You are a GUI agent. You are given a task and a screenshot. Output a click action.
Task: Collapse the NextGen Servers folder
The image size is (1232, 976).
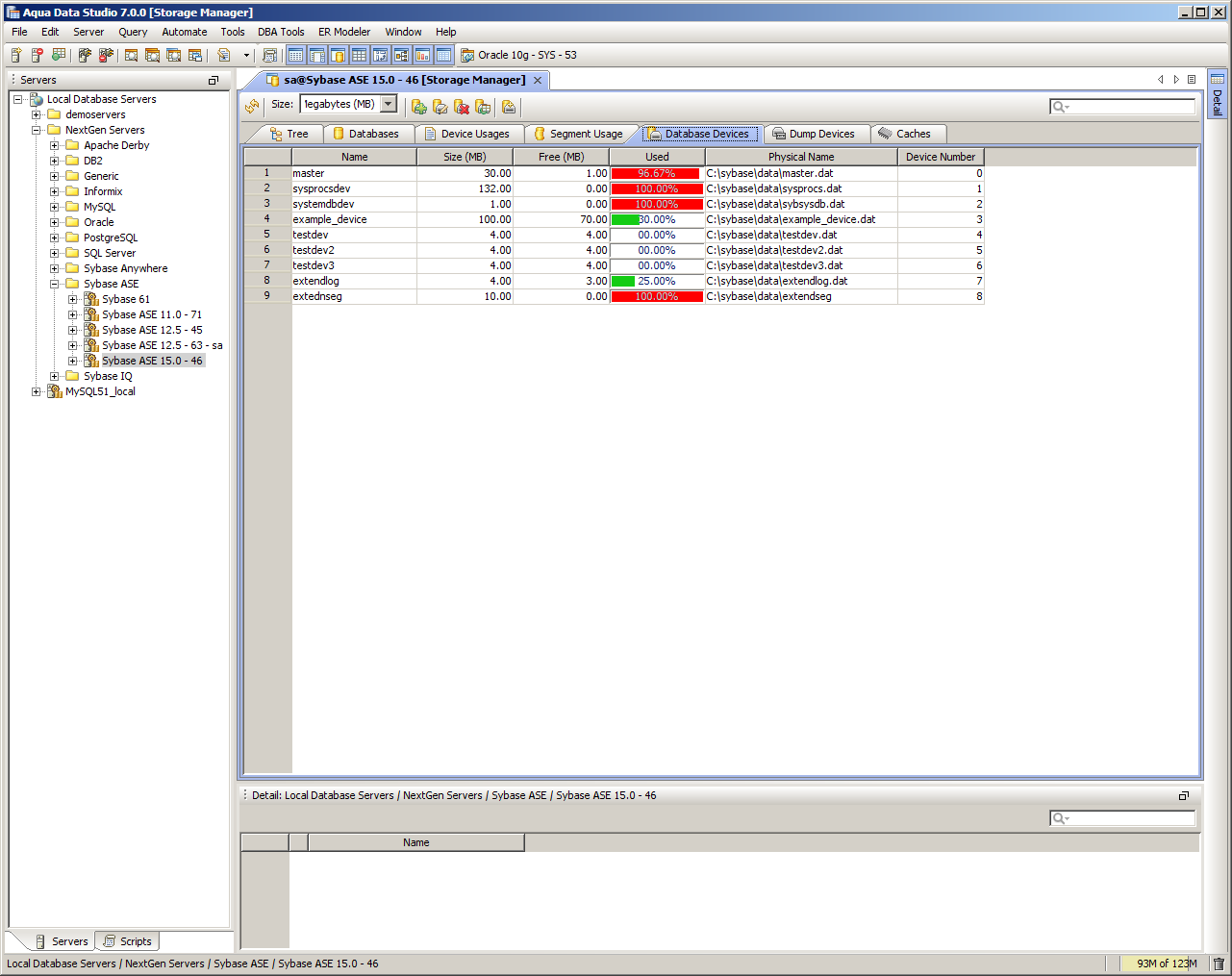[37, 130]
